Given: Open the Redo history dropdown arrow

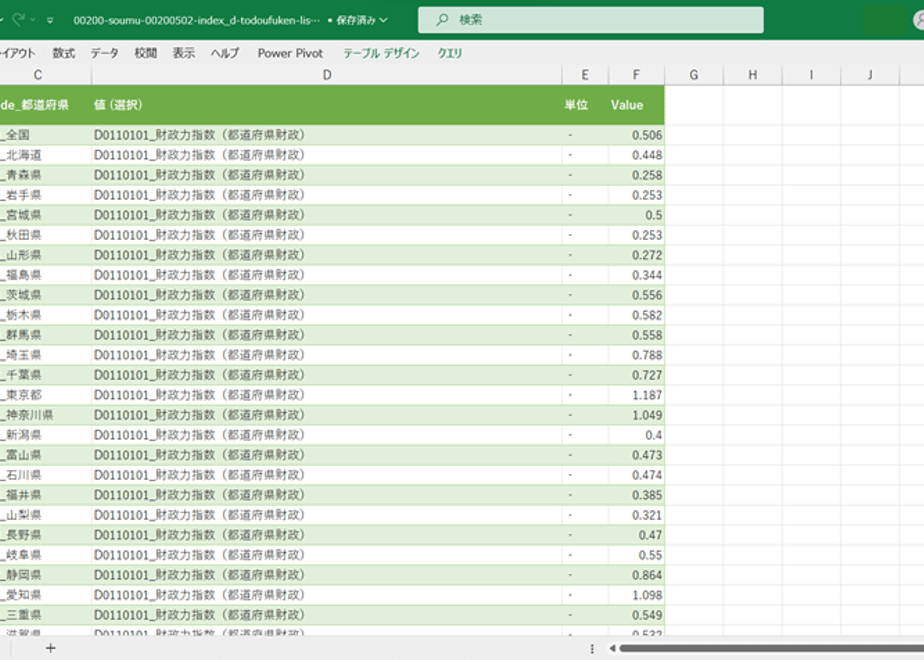Looking at the screenshot, I should tap(33, 20).
